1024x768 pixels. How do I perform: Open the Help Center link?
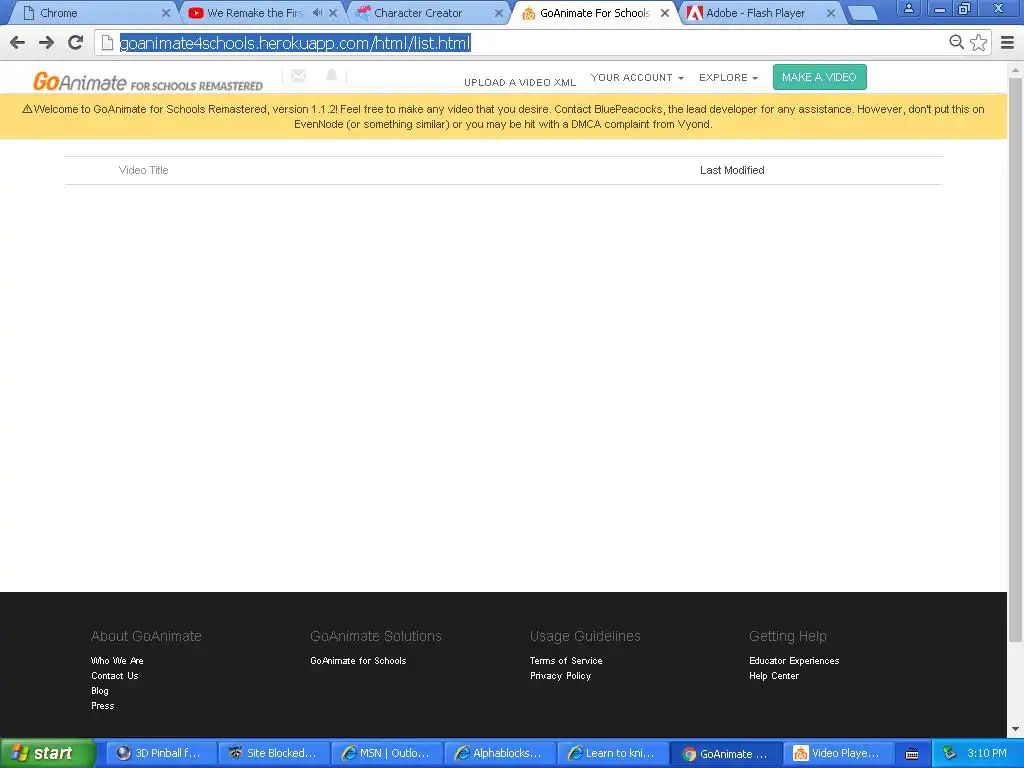coord(774,675)
